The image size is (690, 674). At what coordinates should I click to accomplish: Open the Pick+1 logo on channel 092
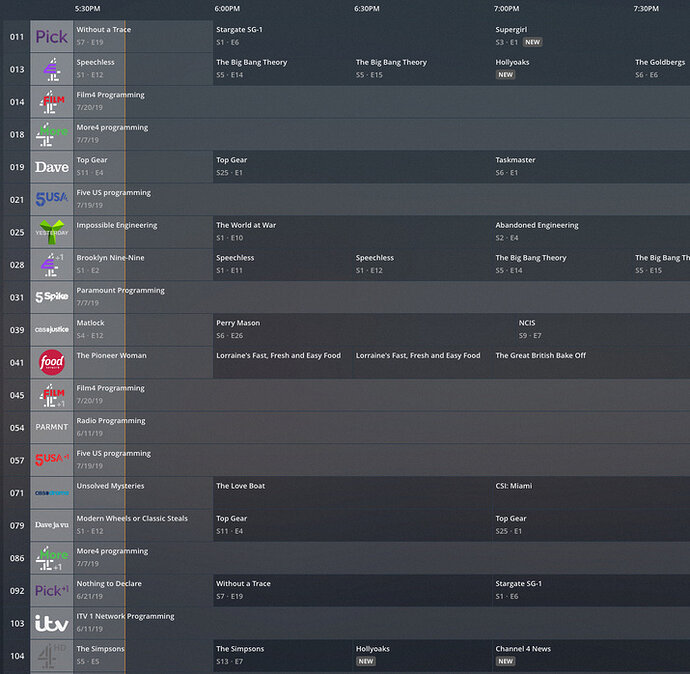coord(51,590)
